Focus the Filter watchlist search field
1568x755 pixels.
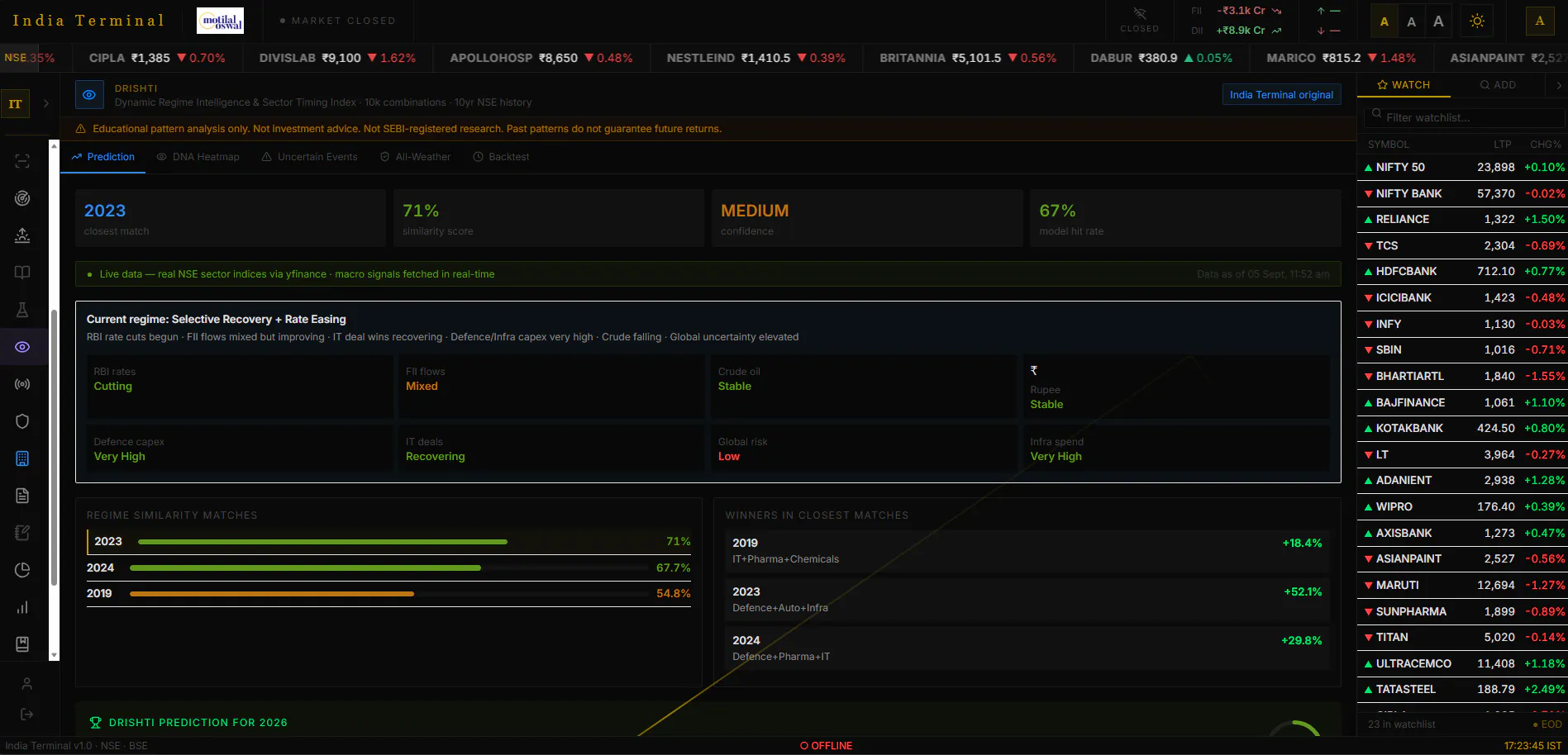point(1465,117)
